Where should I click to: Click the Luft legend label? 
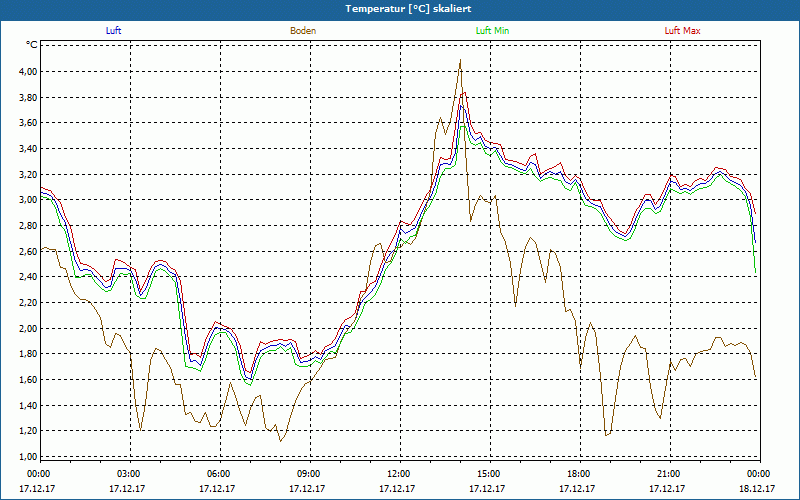113,31
